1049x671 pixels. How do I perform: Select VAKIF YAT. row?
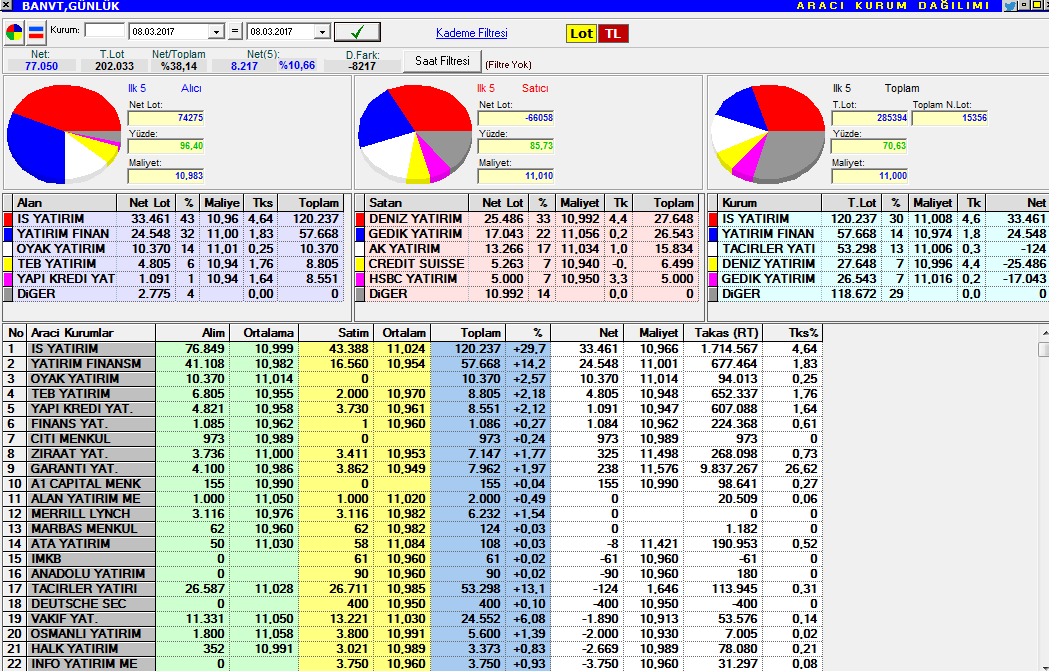(x=413, y=619)
